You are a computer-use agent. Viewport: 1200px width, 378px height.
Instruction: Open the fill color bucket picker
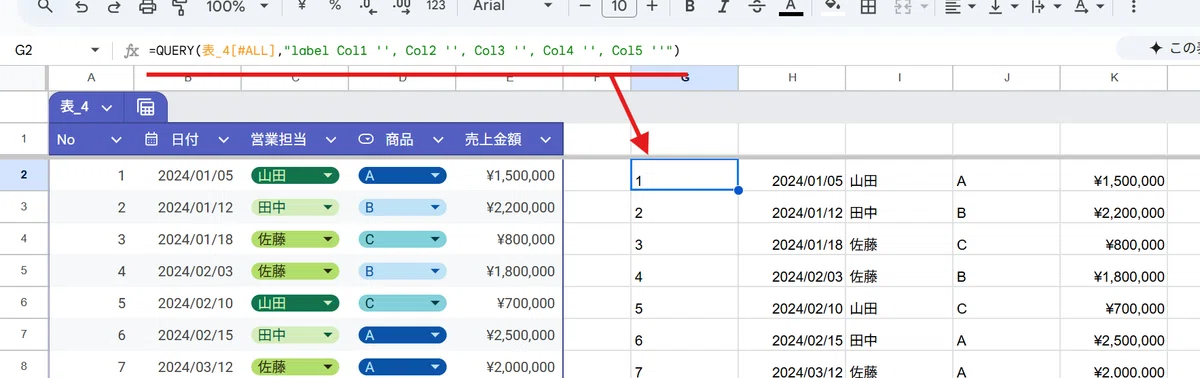point(831,6)
